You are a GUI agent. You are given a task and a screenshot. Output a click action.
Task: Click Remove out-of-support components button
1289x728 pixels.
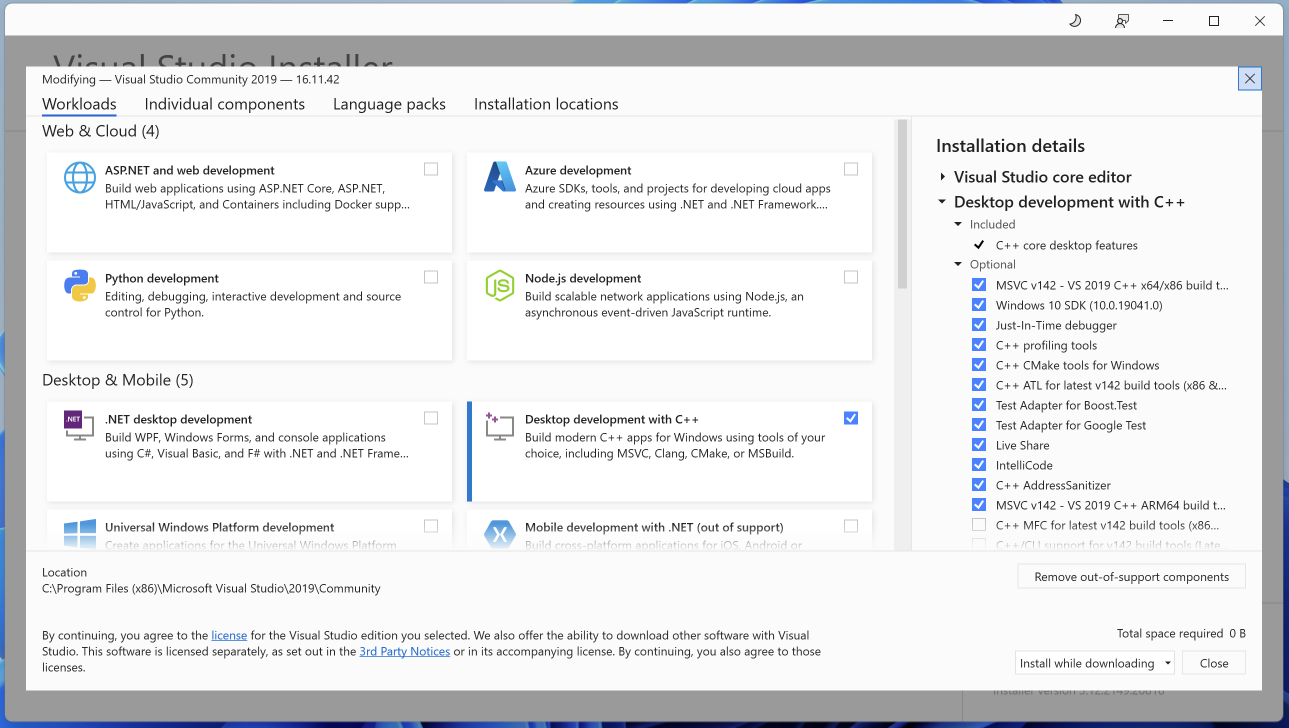[x=1131, y=577]
